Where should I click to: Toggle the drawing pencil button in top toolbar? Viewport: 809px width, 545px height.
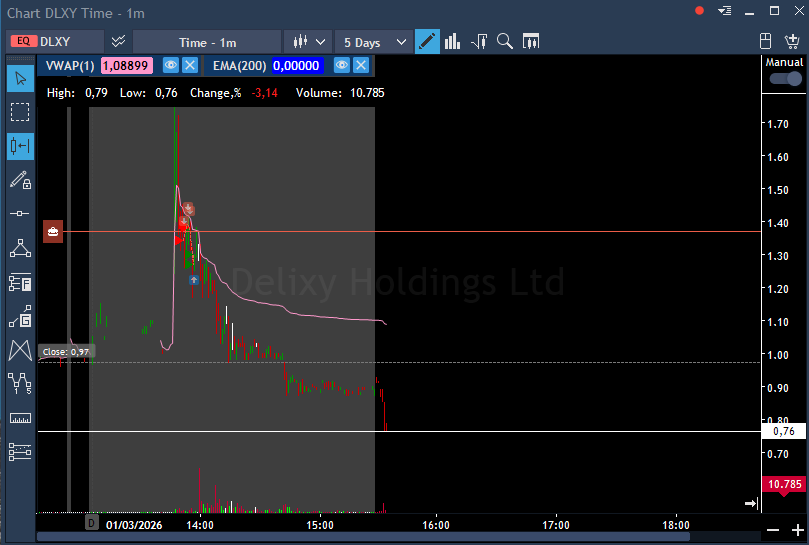[x=427, y=42]
